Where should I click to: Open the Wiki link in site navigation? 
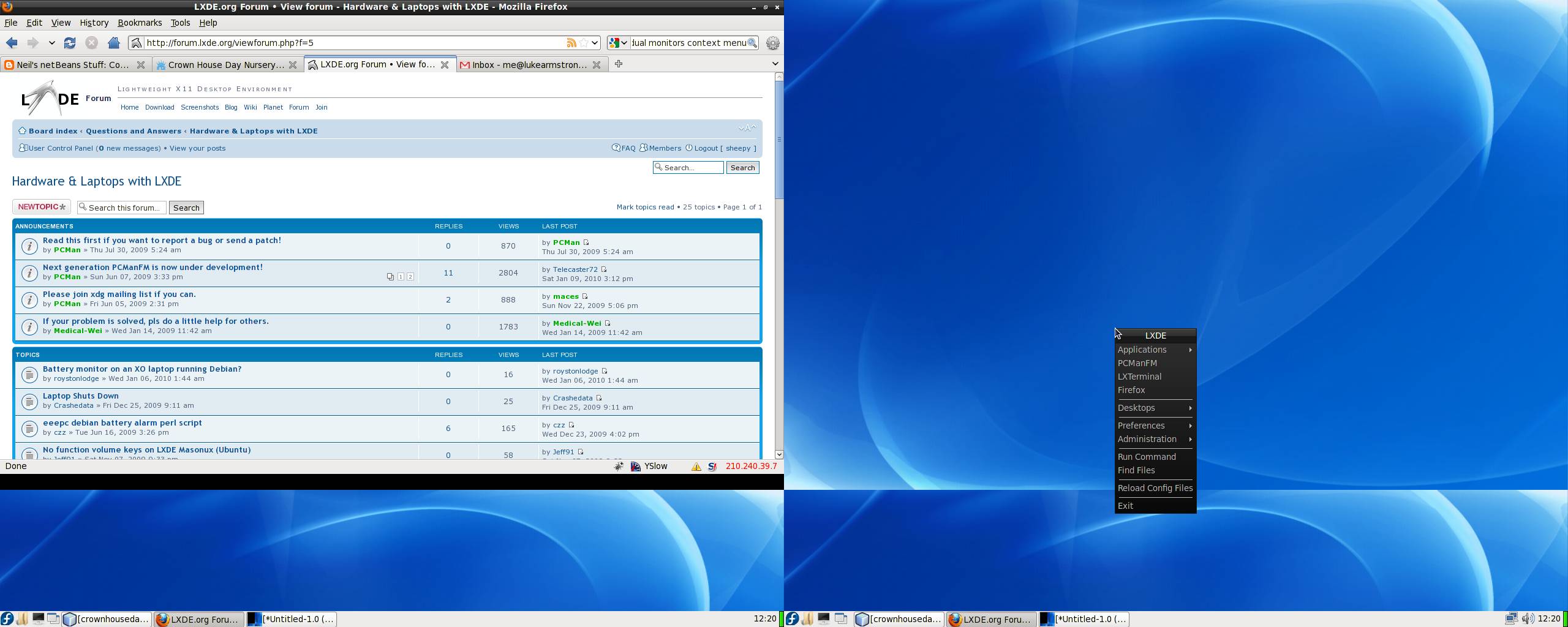251,107
